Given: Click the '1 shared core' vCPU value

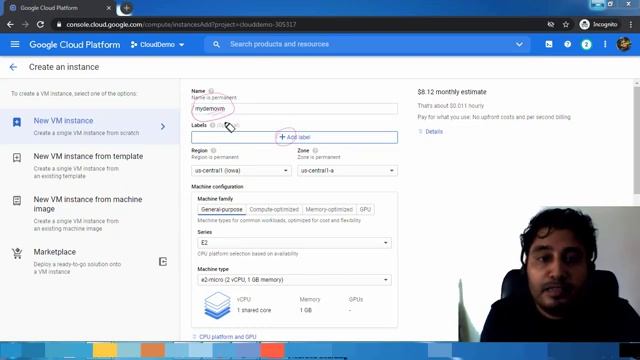Looking at the screenshot, I should tap(254, 310).
